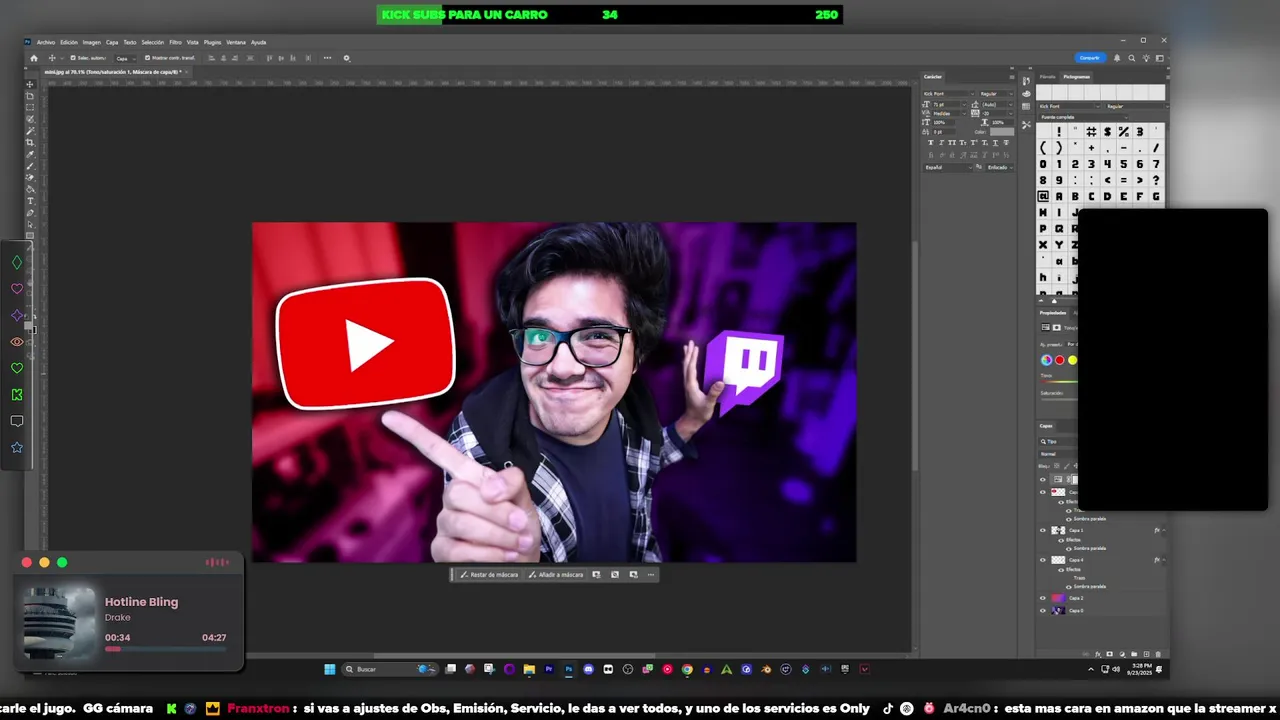This screenshot has height=720, width=1280.
Task: Select the Rectangular Marquee tool
Action: coord(29,107)
